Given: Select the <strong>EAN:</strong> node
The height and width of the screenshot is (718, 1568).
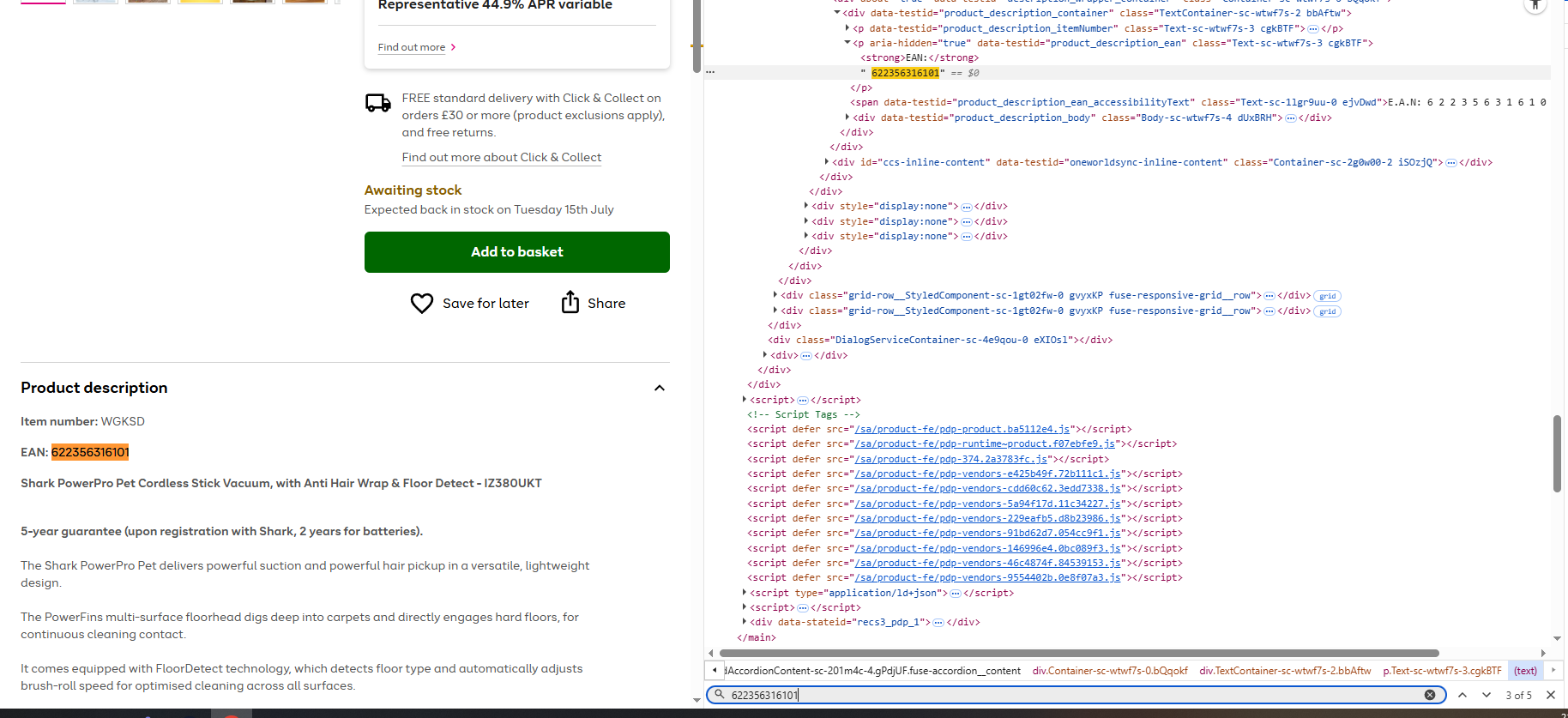Looking at the screenshot, I should click(920, 57).
